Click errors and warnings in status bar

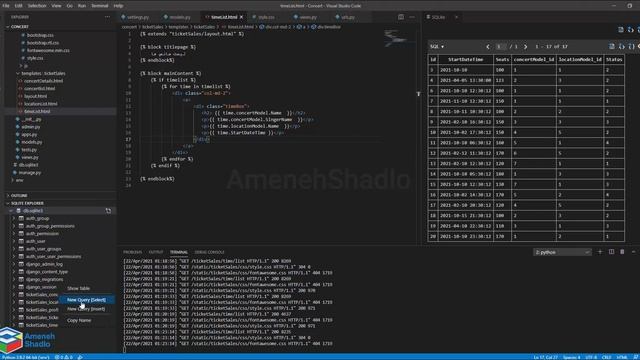[63, 357]
